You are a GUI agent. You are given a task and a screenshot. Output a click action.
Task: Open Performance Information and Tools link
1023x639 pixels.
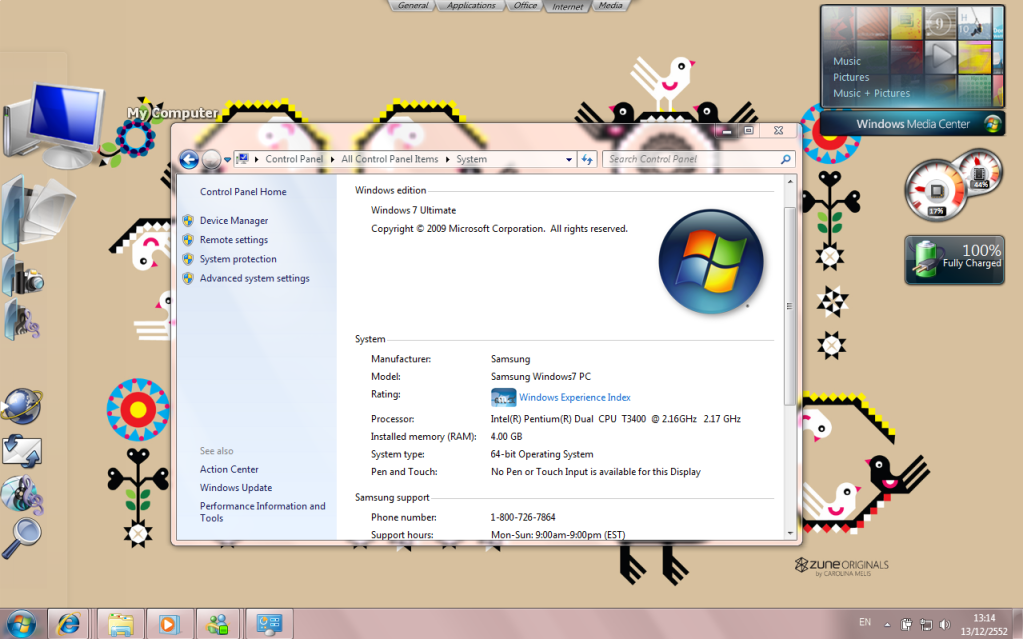262,512
